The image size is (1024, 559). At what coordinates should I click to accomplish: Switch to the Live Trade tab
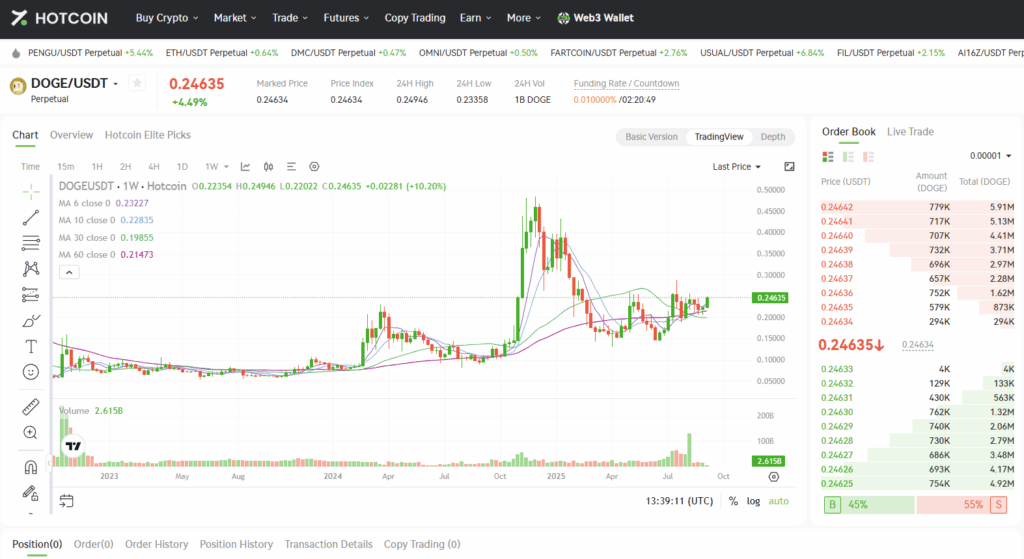[x=910, y=132]
